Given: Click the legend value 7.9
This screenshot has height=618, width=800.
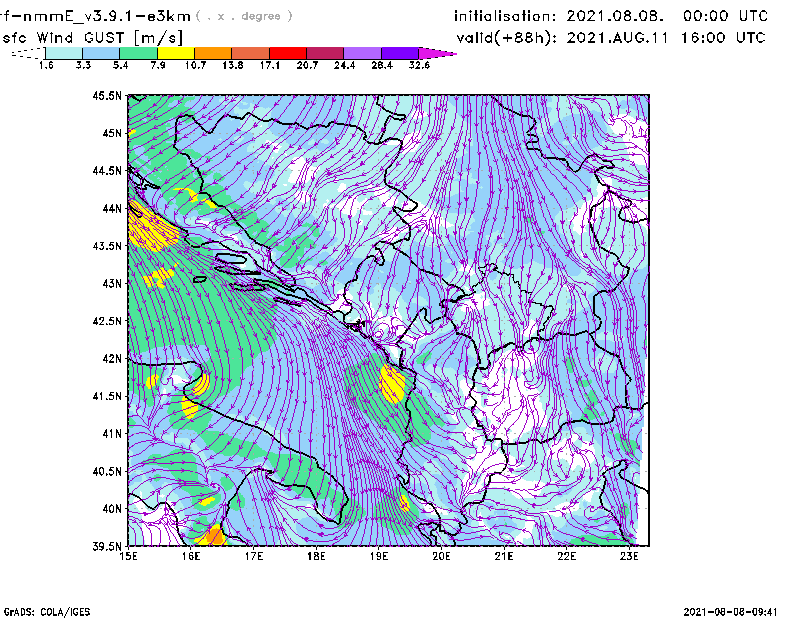Looking at the screenshot, I should pos(158,65).
